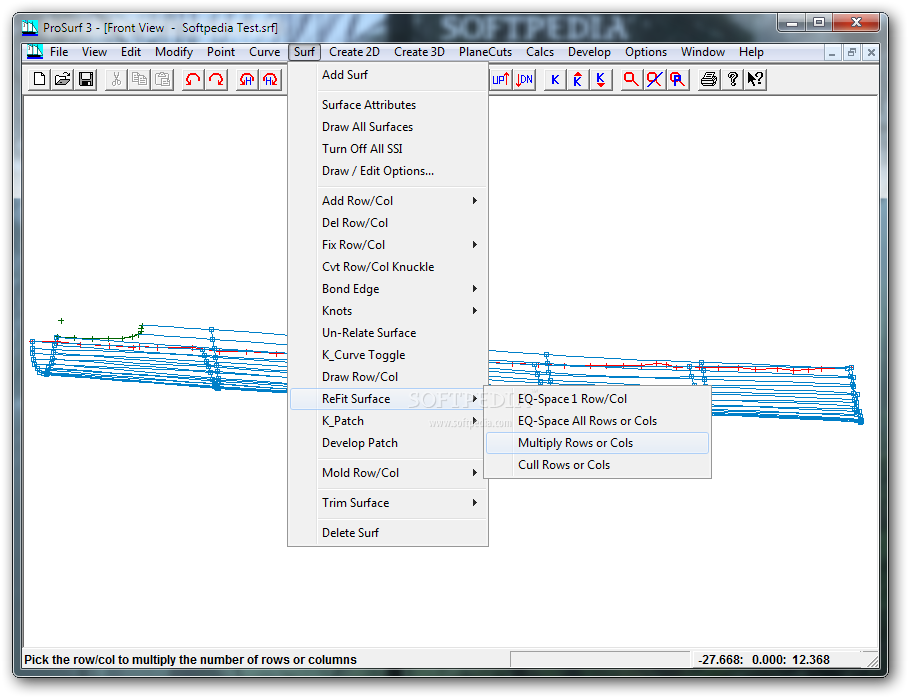Screen dimensions: 909x698
Task: Save the file with the floppy disk icon
Action: [86, 79]
